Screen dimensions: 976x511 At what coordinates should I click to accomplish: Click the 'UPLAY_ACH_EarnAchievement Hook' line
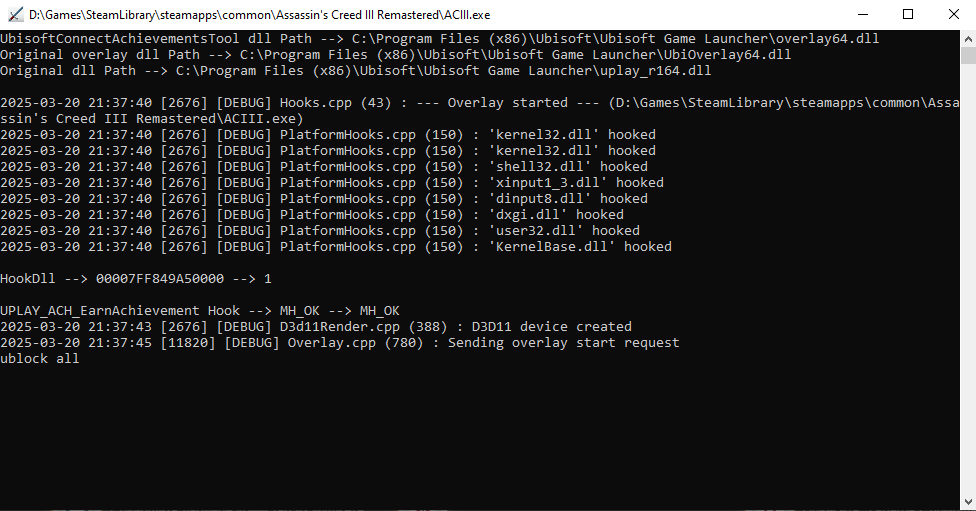(200, 311)
